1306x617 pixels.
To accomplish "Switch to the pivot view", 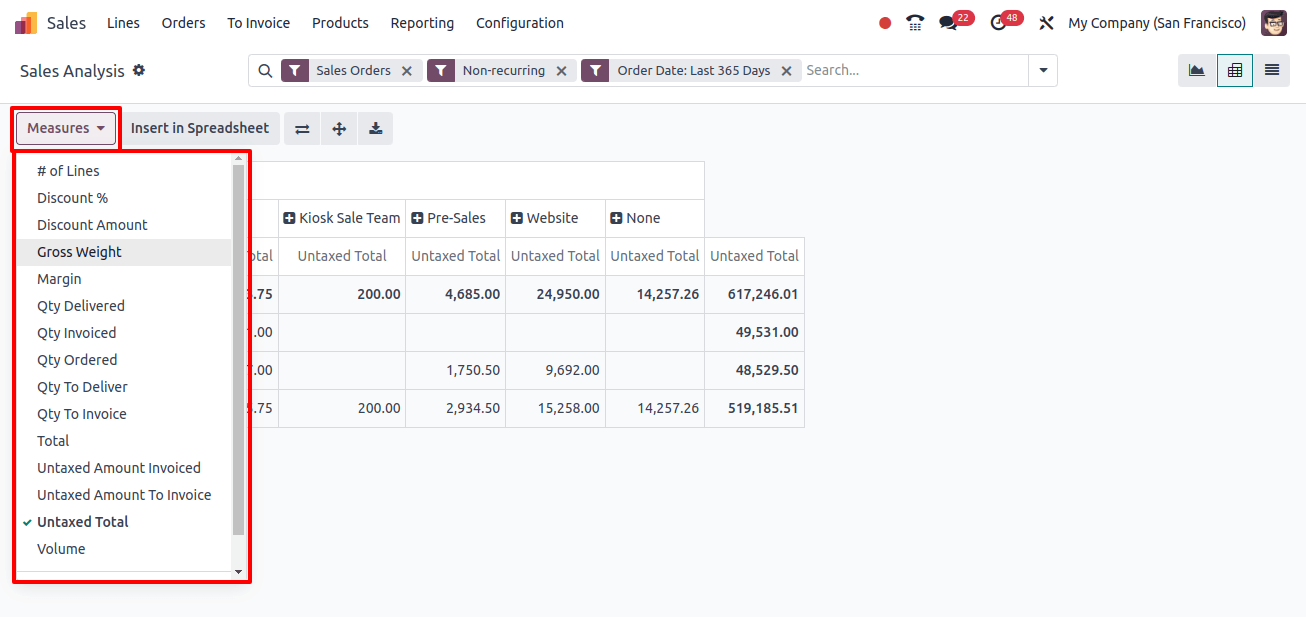I will click(1235, 70).
